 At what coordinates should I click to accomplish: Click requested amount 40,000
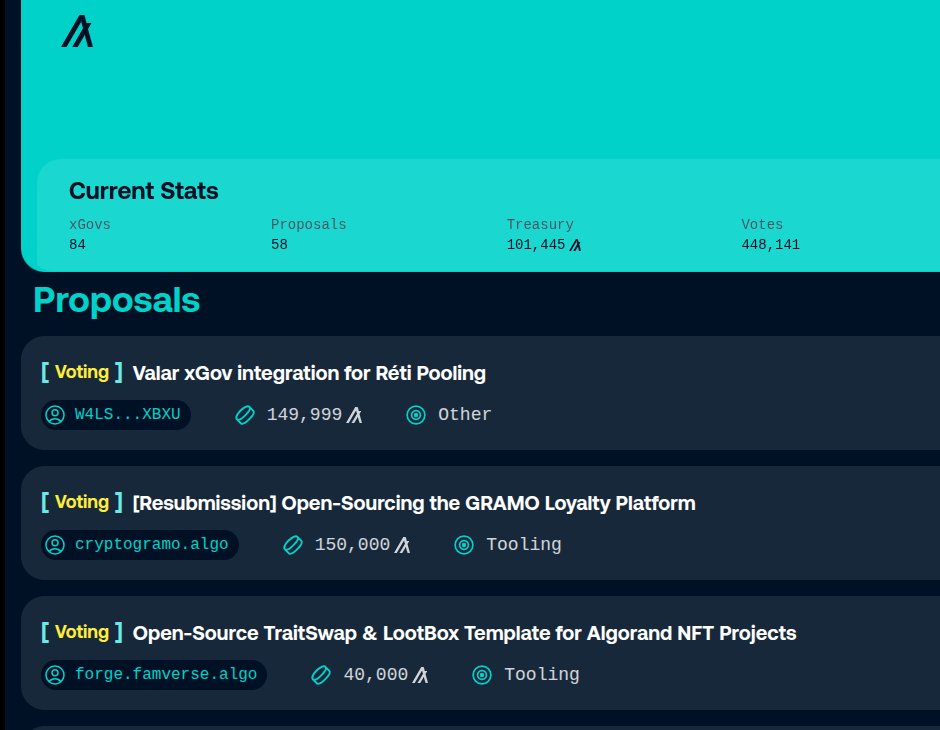pos(376,675)
